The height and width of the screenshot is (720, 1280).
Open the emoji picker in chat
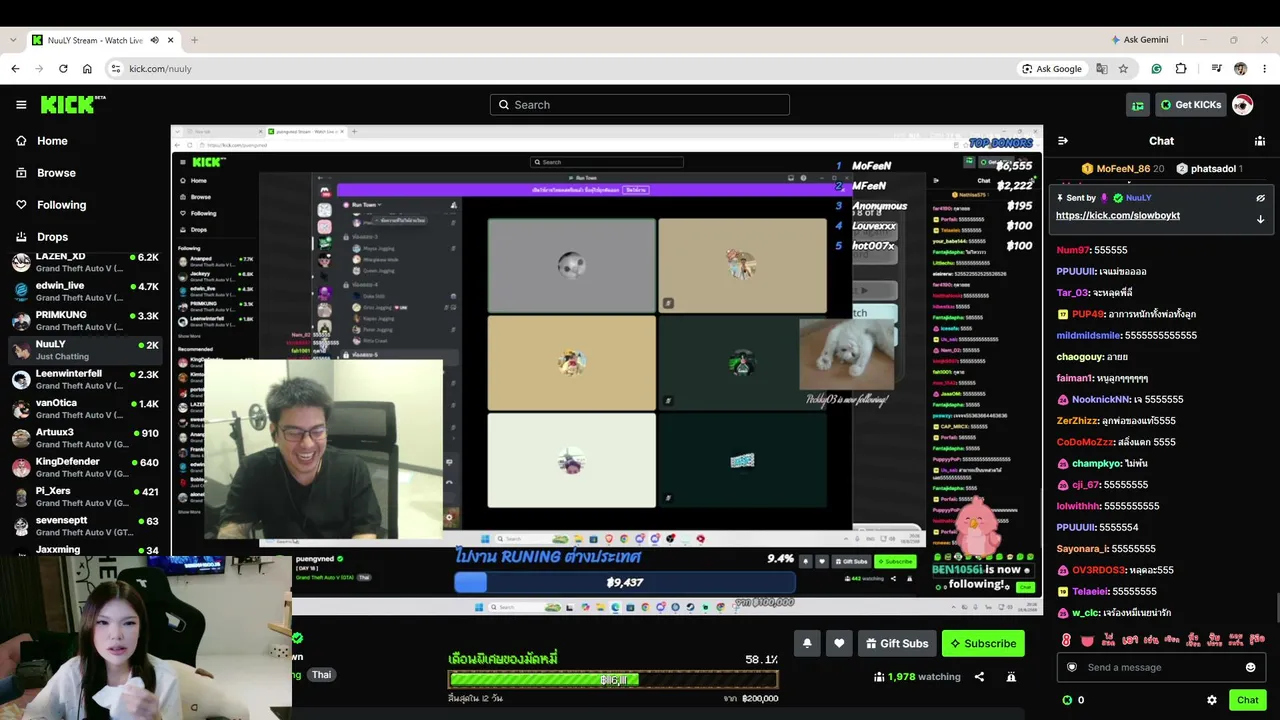point(1250,667)
